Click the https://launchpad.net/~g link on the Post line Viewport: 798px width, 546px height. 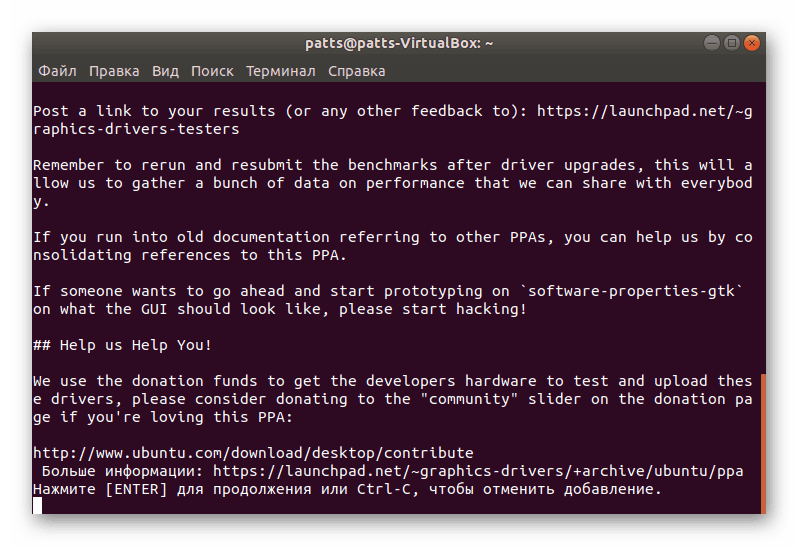click(645, 111)
